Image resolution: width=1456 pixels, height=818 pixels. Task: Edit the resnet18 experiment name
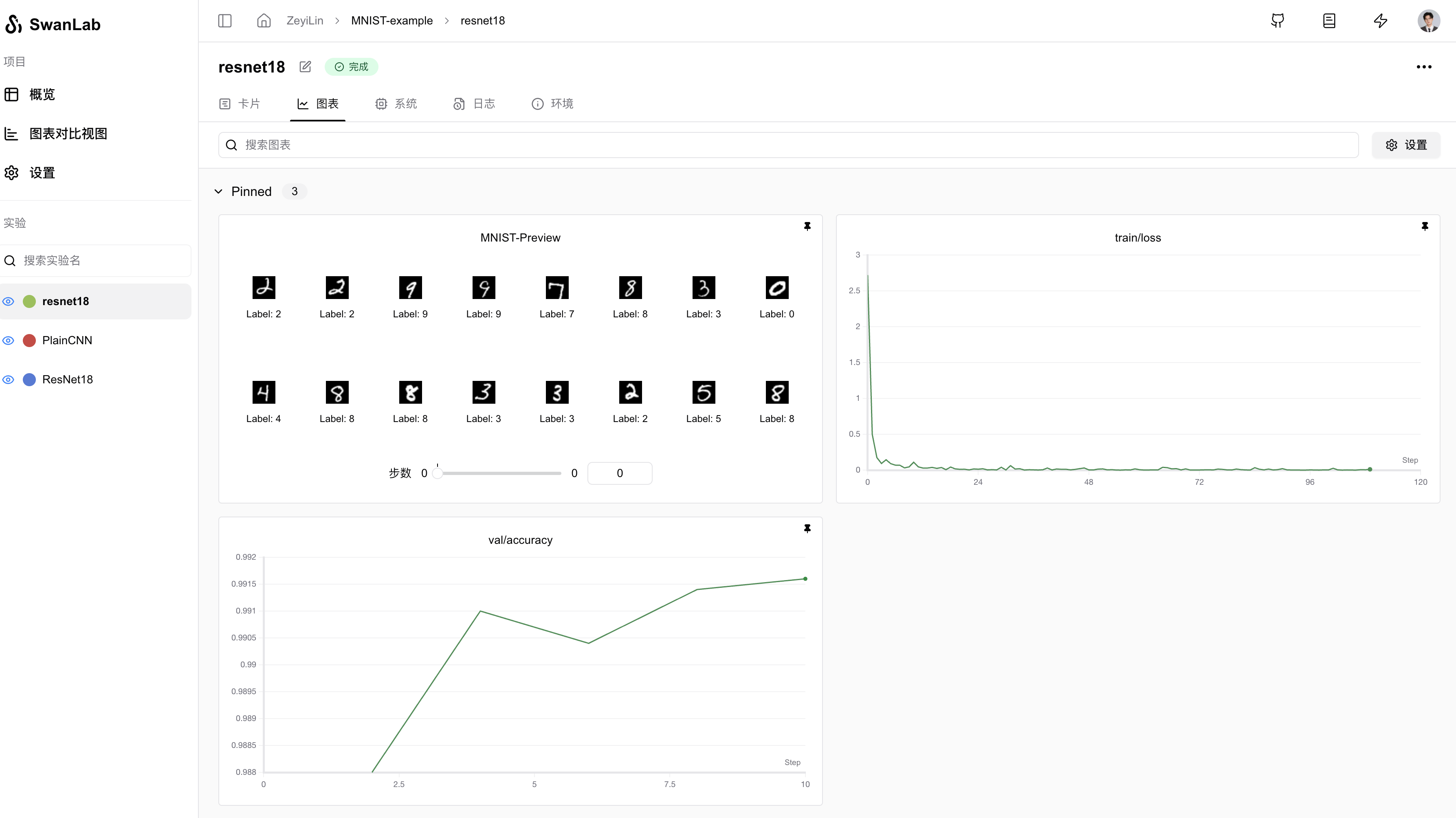(x=305, y=67)
